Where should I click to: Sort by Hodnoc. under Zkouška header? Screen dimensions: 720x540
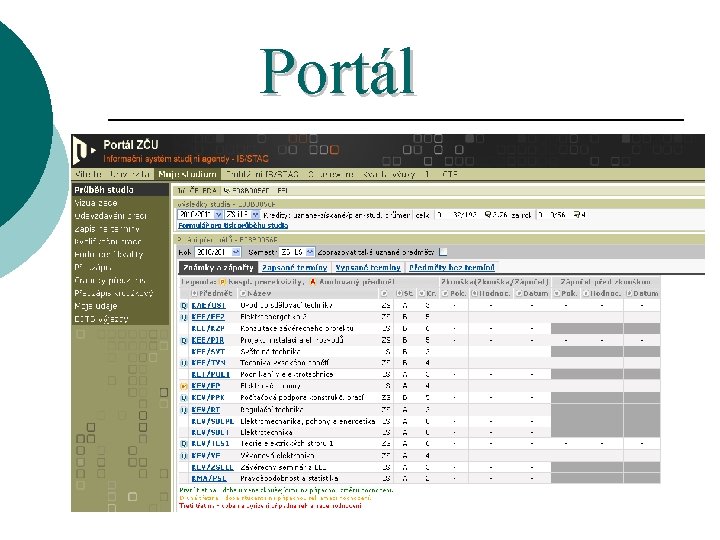point(474,293)
